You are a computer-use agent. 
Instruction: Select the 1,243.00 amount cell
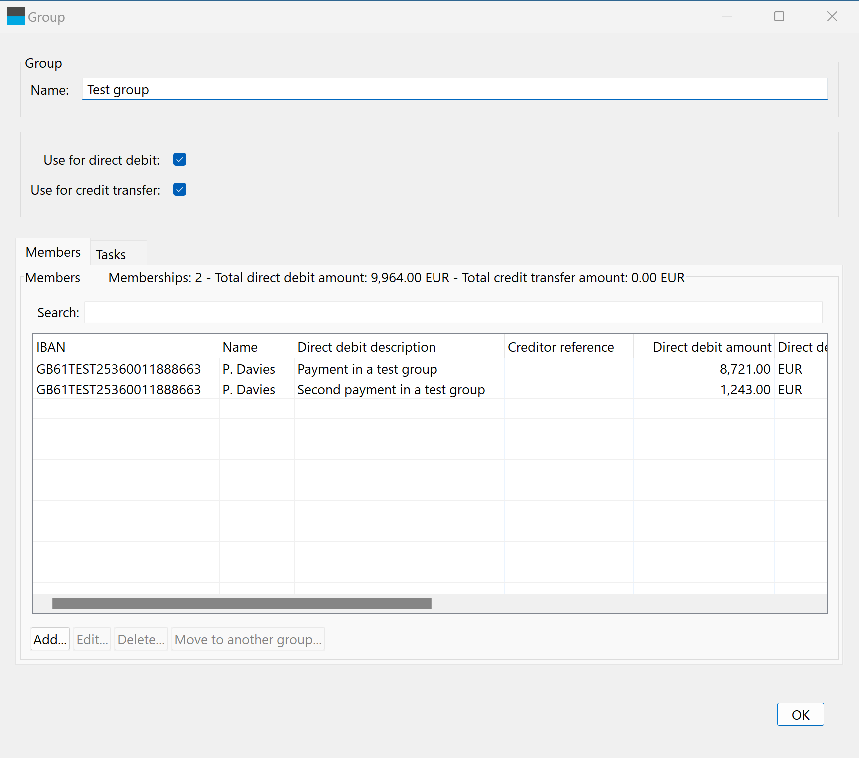pyautogui.click(x=740, y=390)
